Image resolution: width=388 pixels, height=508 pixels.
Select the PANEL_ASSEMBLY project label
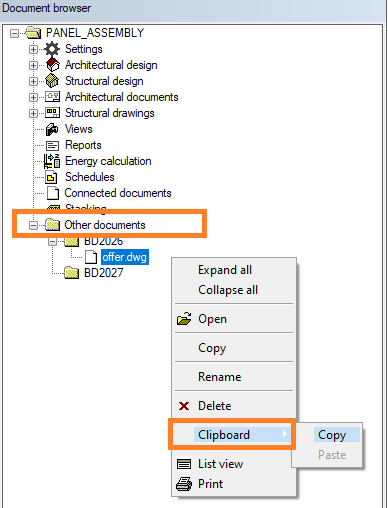(95, 33)
